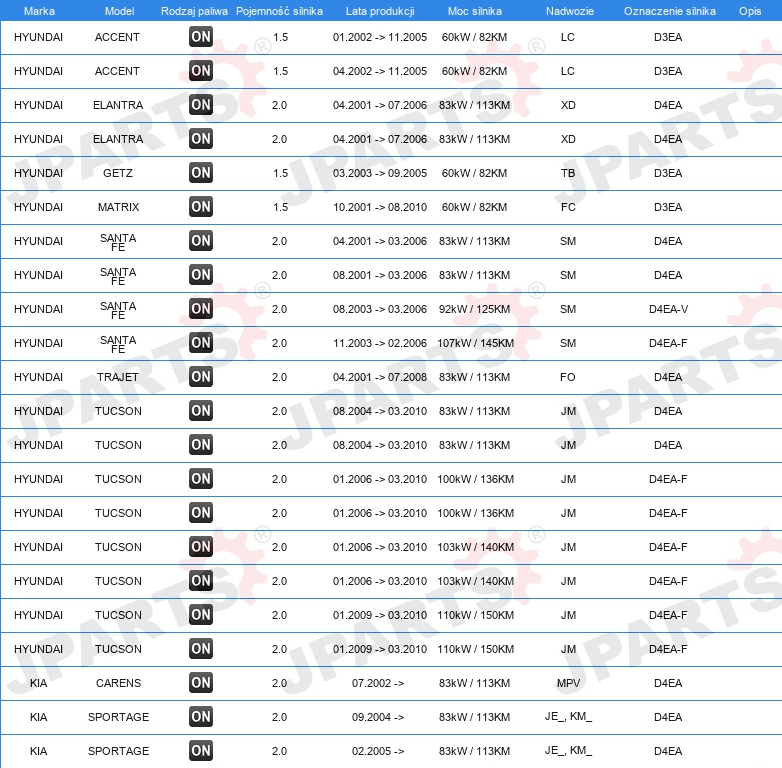Screen dimensions: 782x768
Task: Click the production date 09.2004 ->
Action: 378,717
